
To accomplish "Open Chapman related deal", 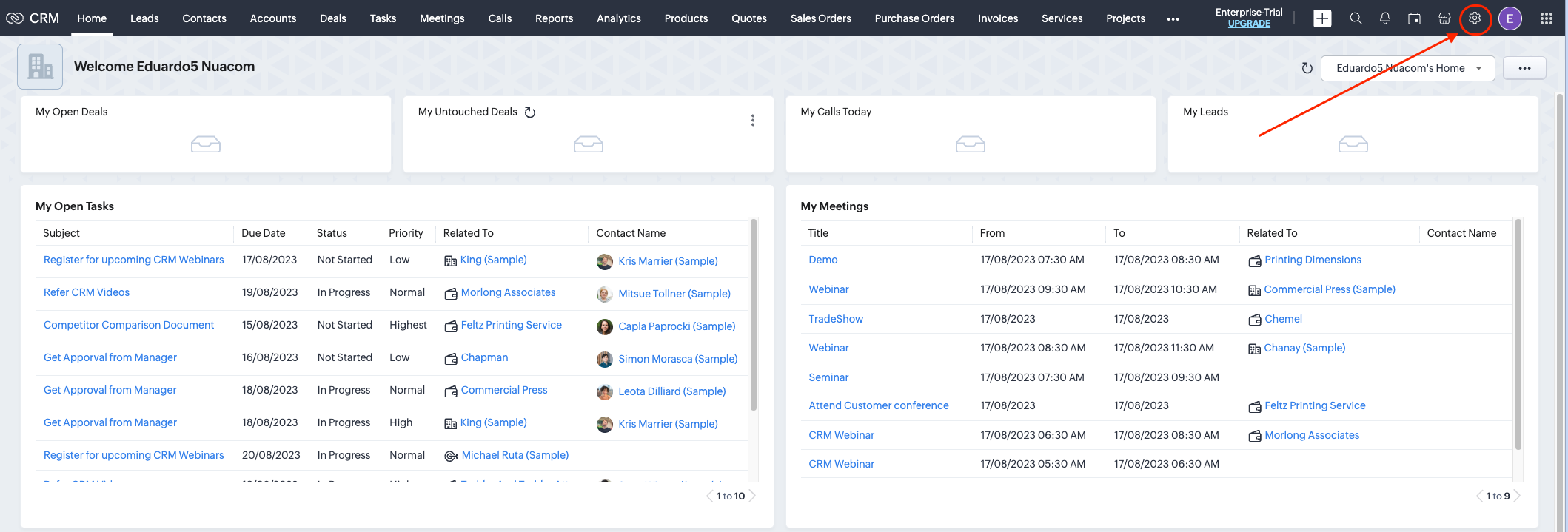I will pyautogui.click(x=485, y=357).
